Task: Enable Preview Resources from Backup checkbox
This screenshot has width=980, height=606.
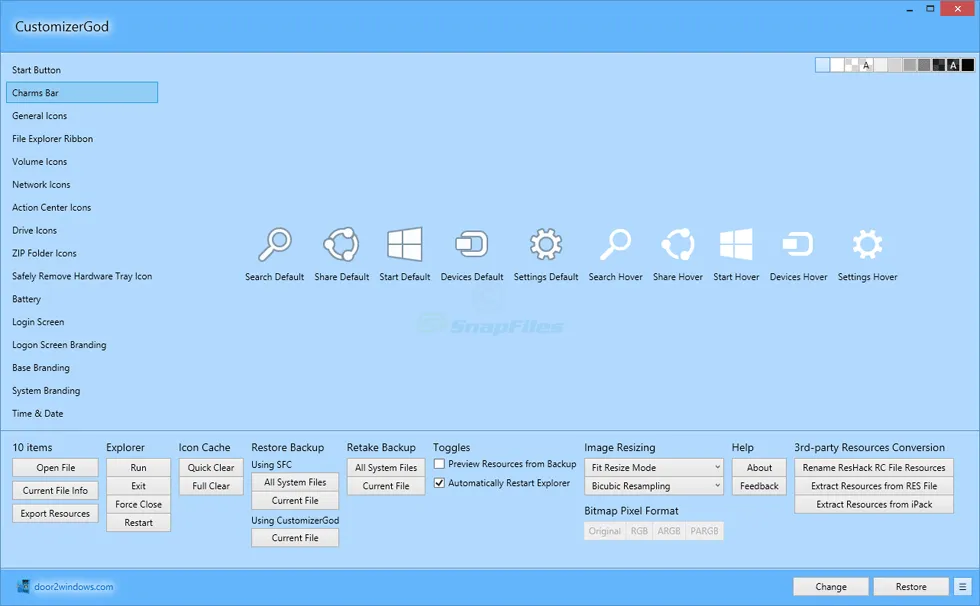Action: click(x=440, y=464)
